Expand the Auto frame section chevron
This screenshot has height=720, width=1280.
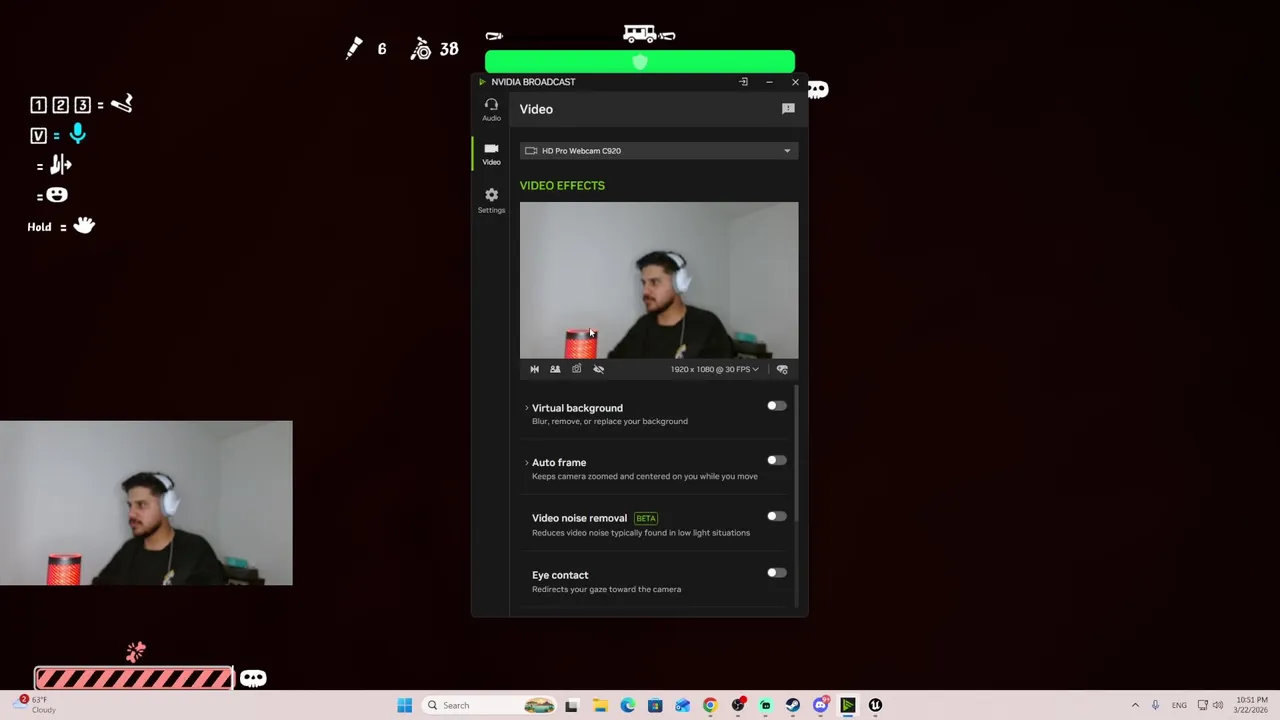tap(526, 462)
